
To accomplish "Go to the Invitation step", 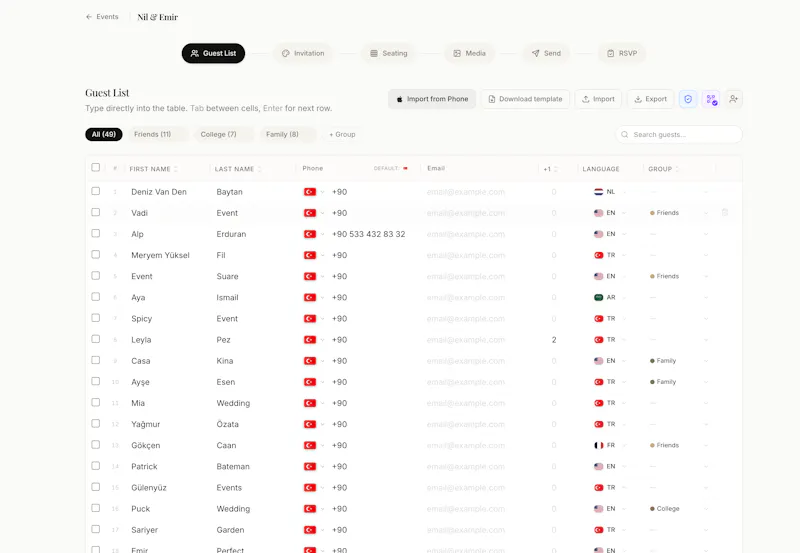I will [303, 53].
